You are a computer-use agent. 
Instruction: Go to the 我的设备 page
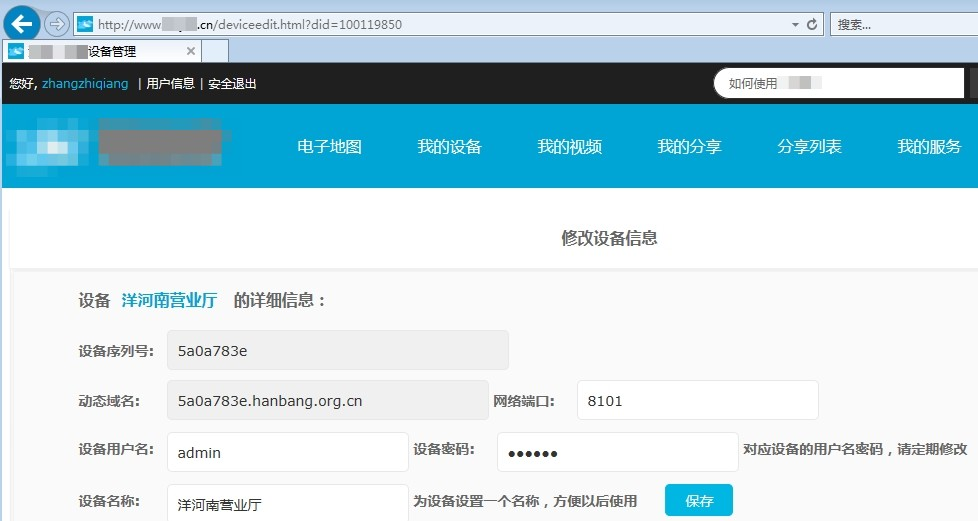449,147
